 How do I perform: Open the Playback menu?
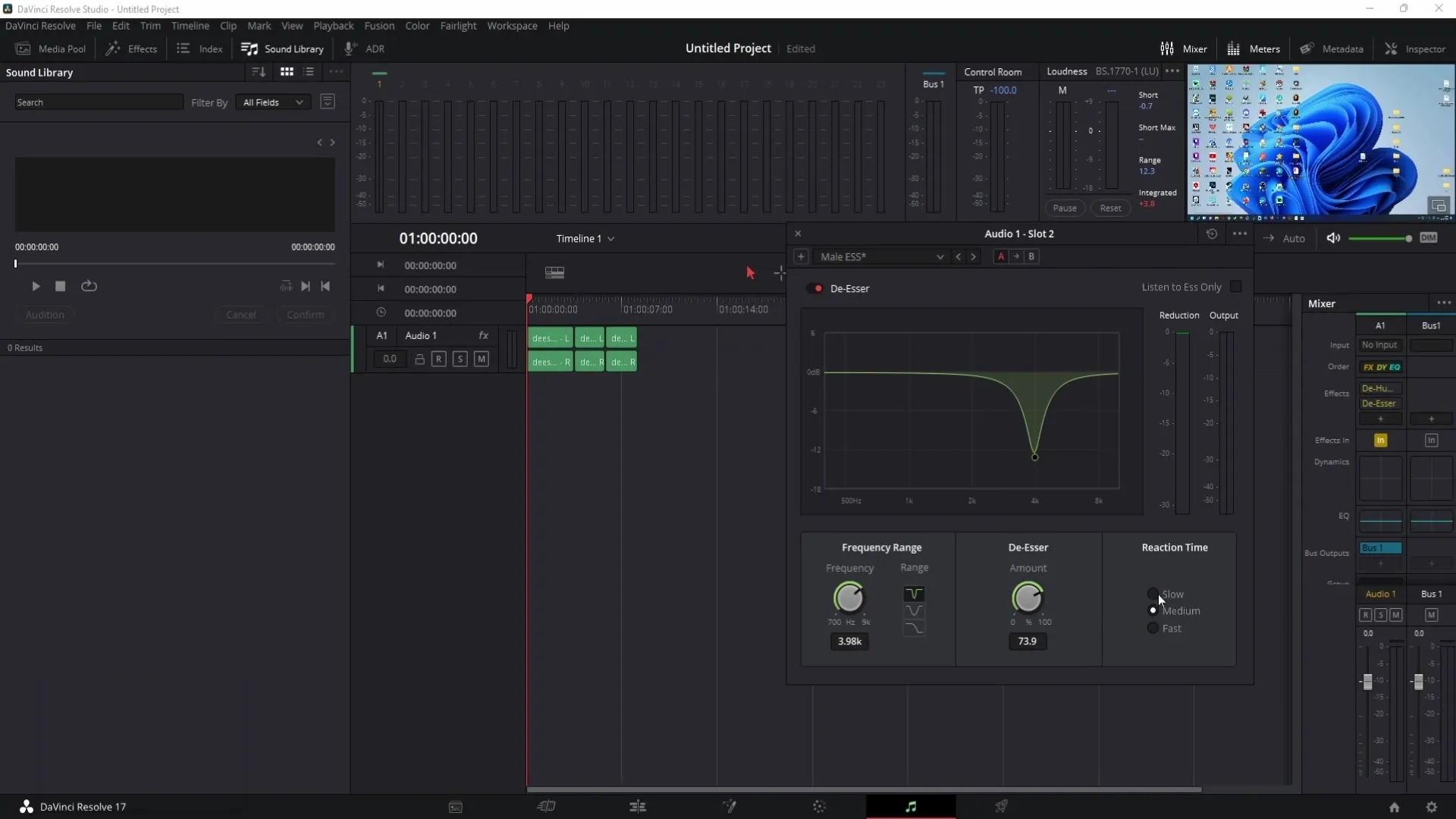point(333,25)
